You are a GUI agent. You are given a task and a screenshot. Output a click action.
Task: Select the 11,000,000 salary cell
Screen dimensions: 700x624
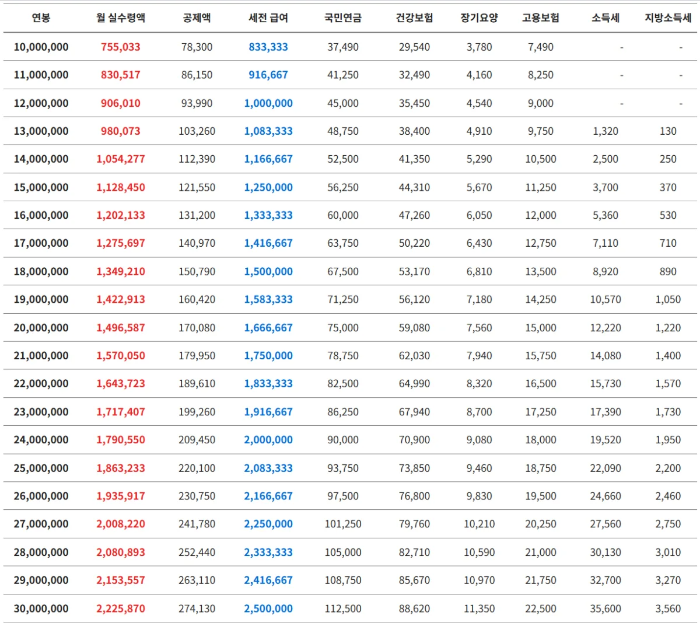(x=41, y=75)
